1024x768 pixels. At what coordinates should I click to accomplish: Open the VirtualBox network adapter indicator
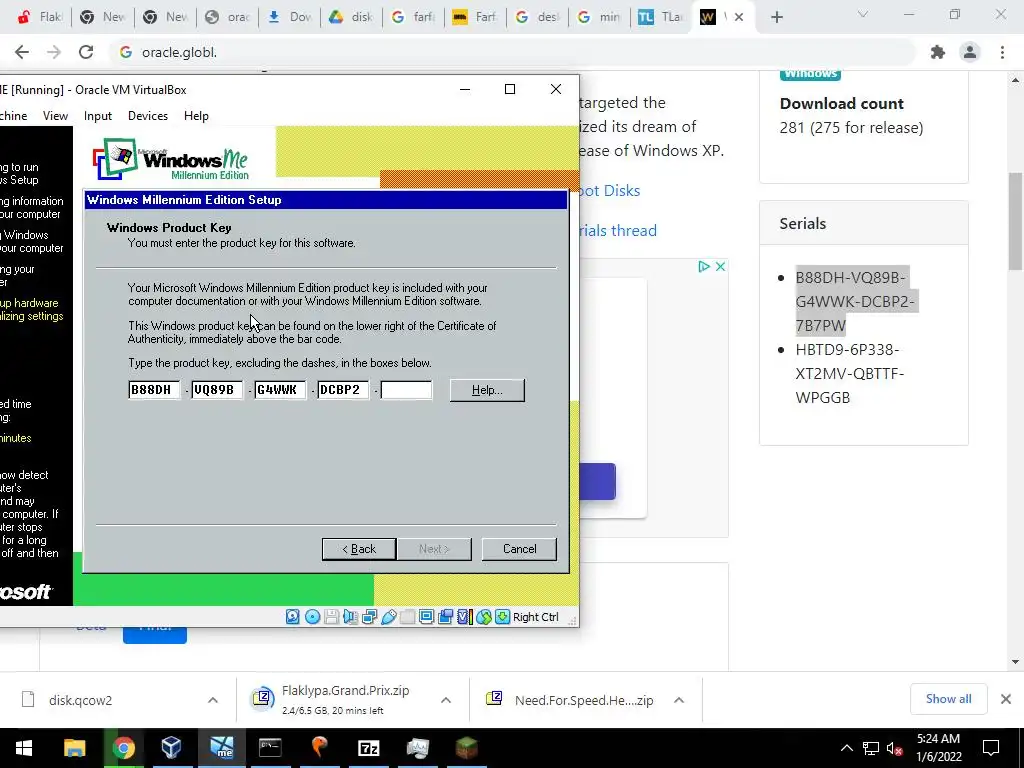click(370, 616)
